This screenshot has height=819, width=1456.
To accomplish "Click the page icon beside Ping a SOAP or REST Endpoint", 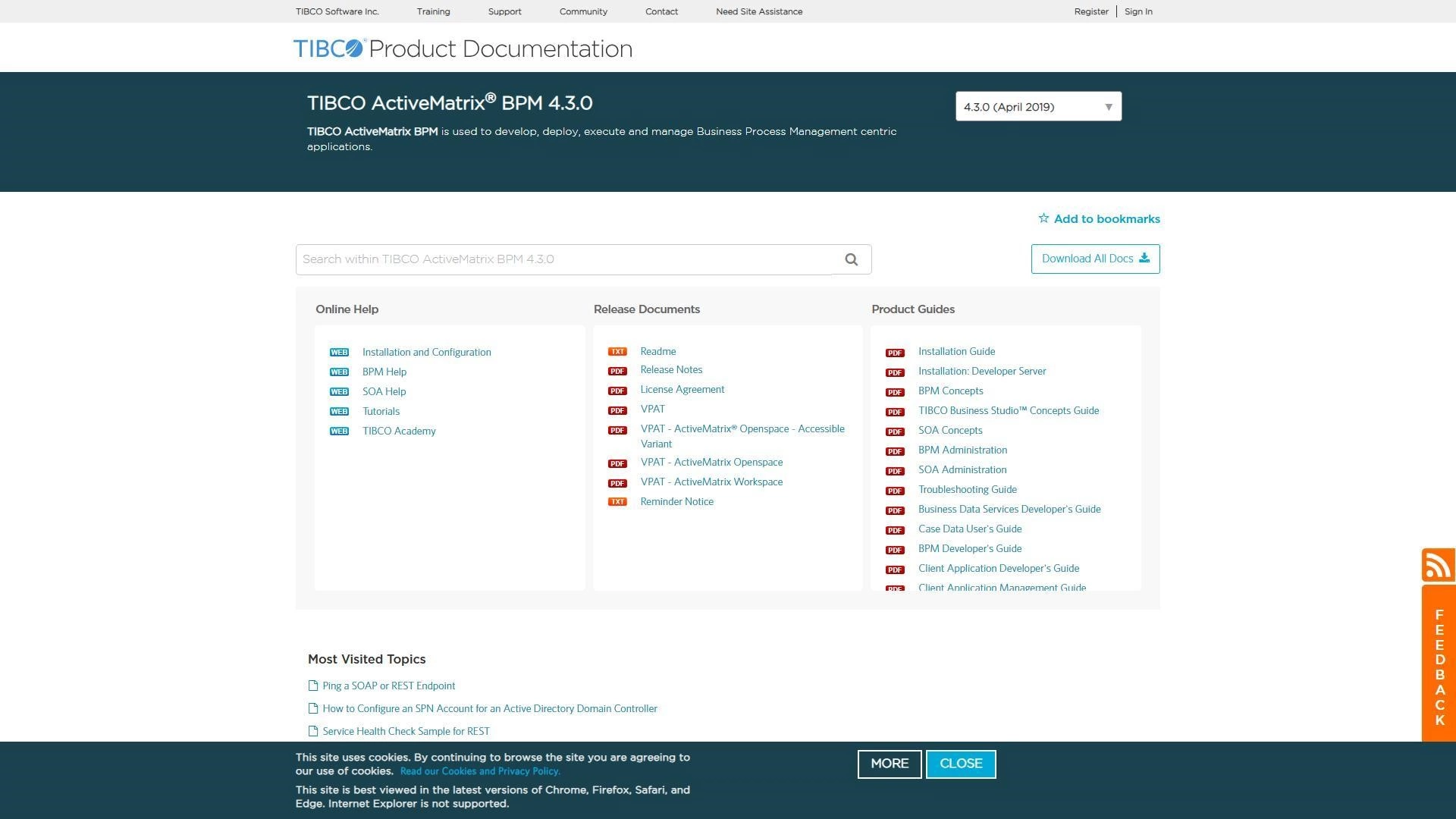I will point(313,686).
